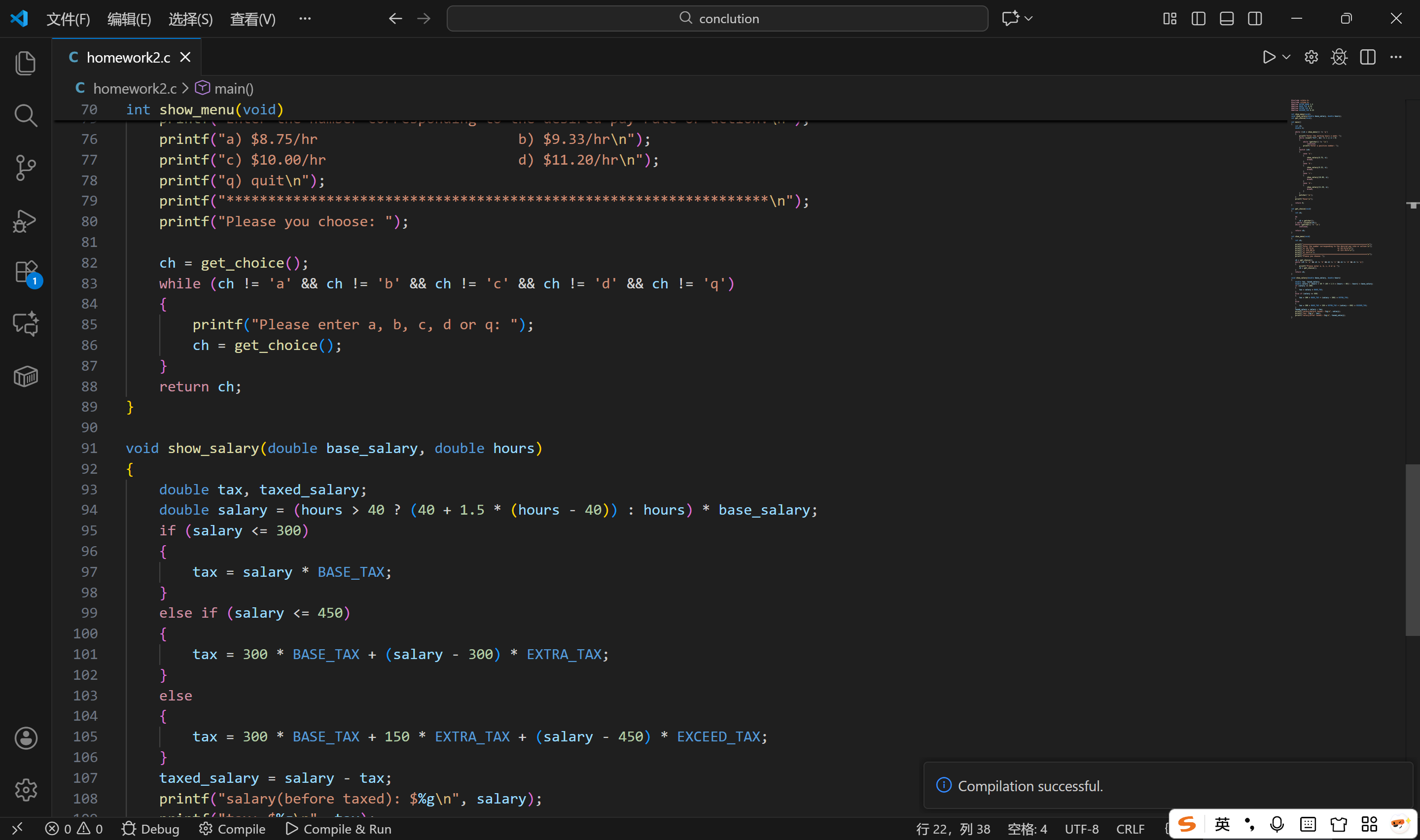Open Run and Debug view

pos(26,220)
